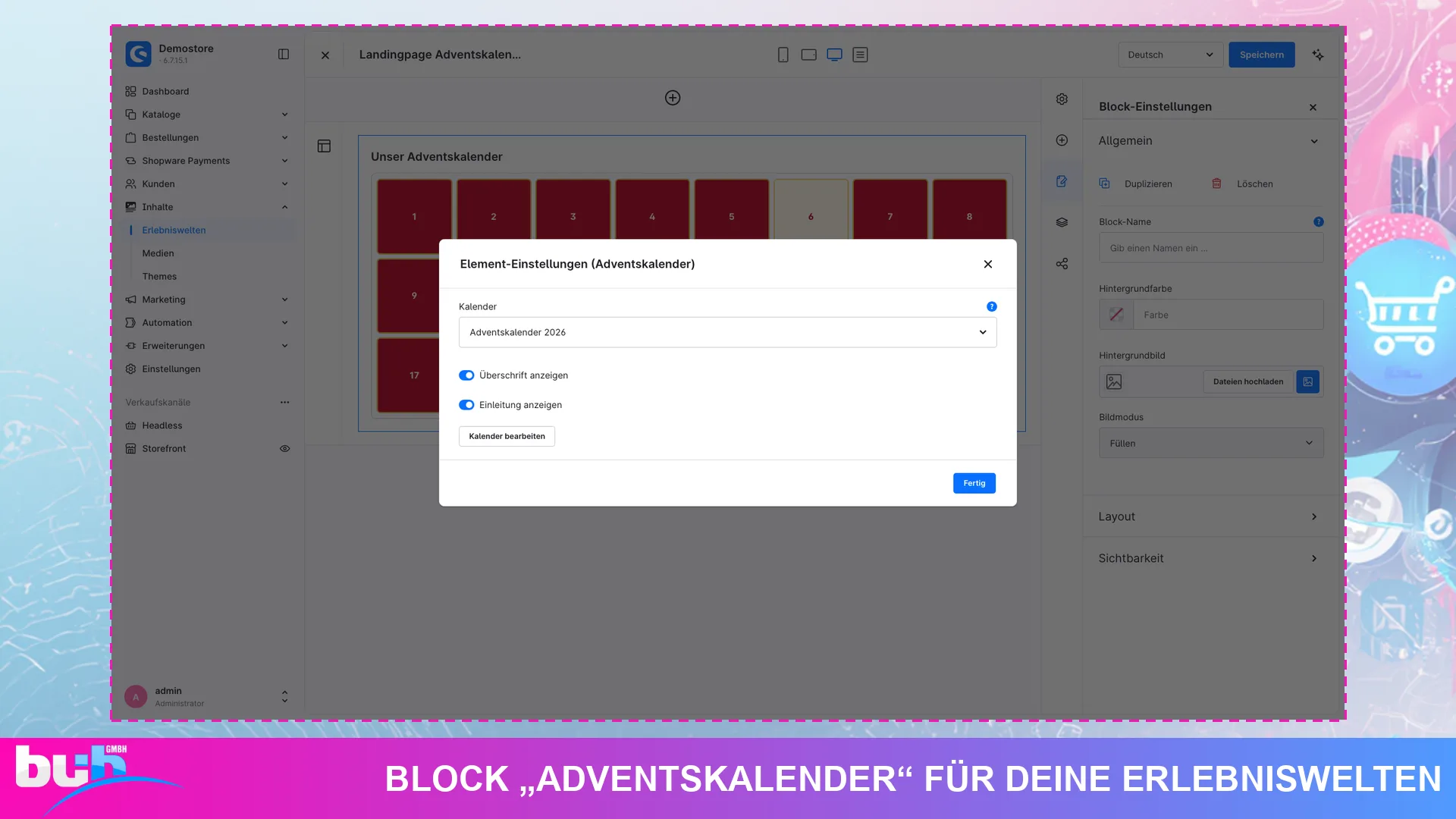Open the Kalender dropdown Adventskalender 2026
Image resolution: width=1456 pixels, height=819 pixels.
[727, 332]
